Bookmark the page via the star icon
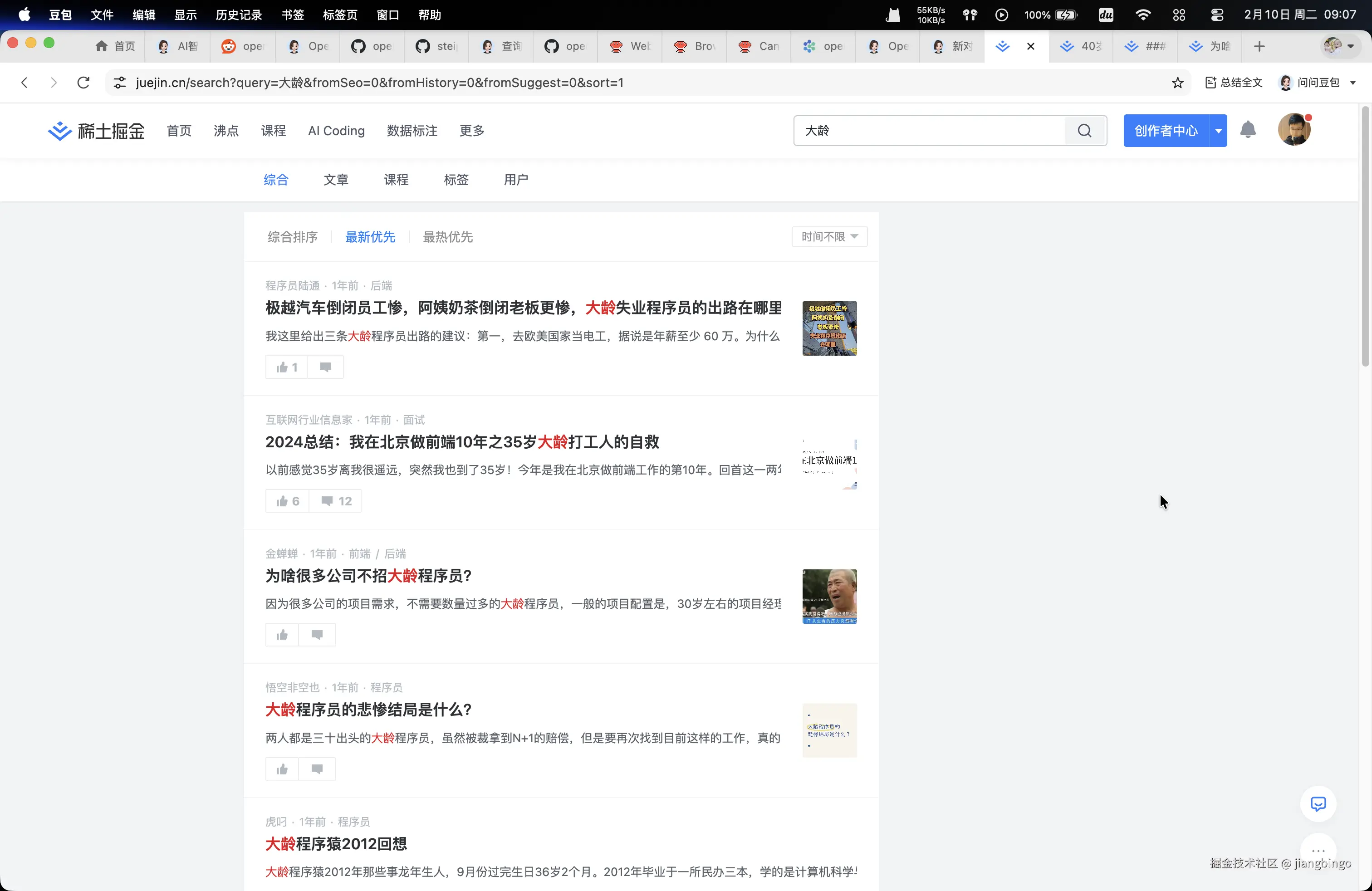 pyautogui.click(x=1178, y=83)
